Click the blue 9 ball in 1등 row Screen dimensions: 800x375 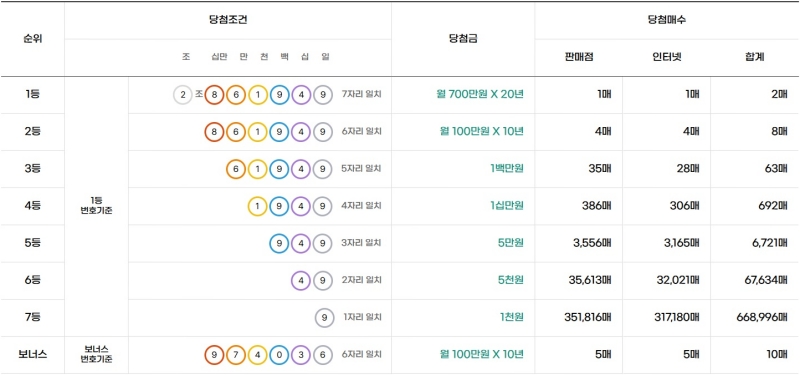pos(279,94)
